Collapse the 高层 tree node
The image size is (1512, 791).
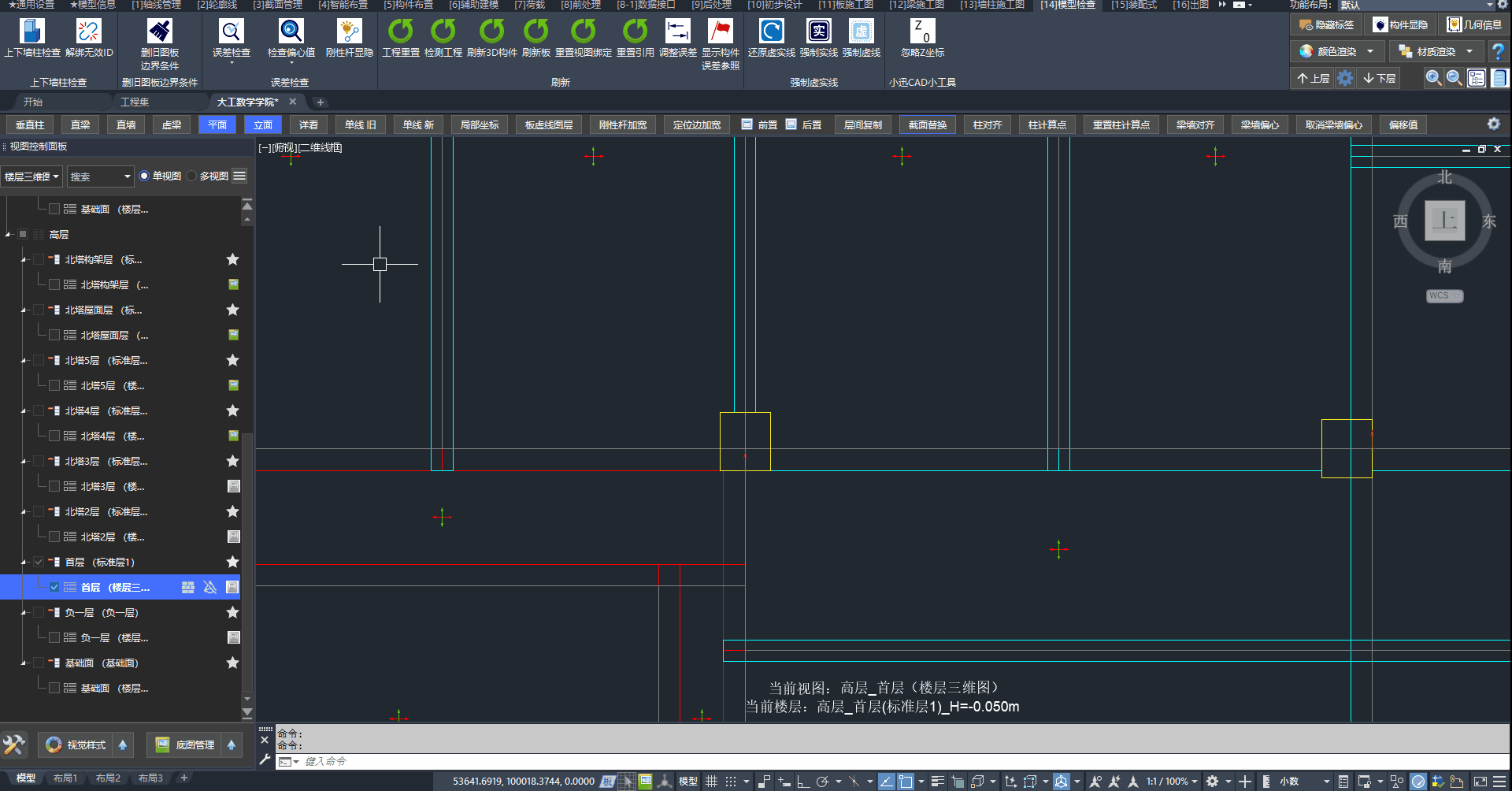tap(9, 234)
